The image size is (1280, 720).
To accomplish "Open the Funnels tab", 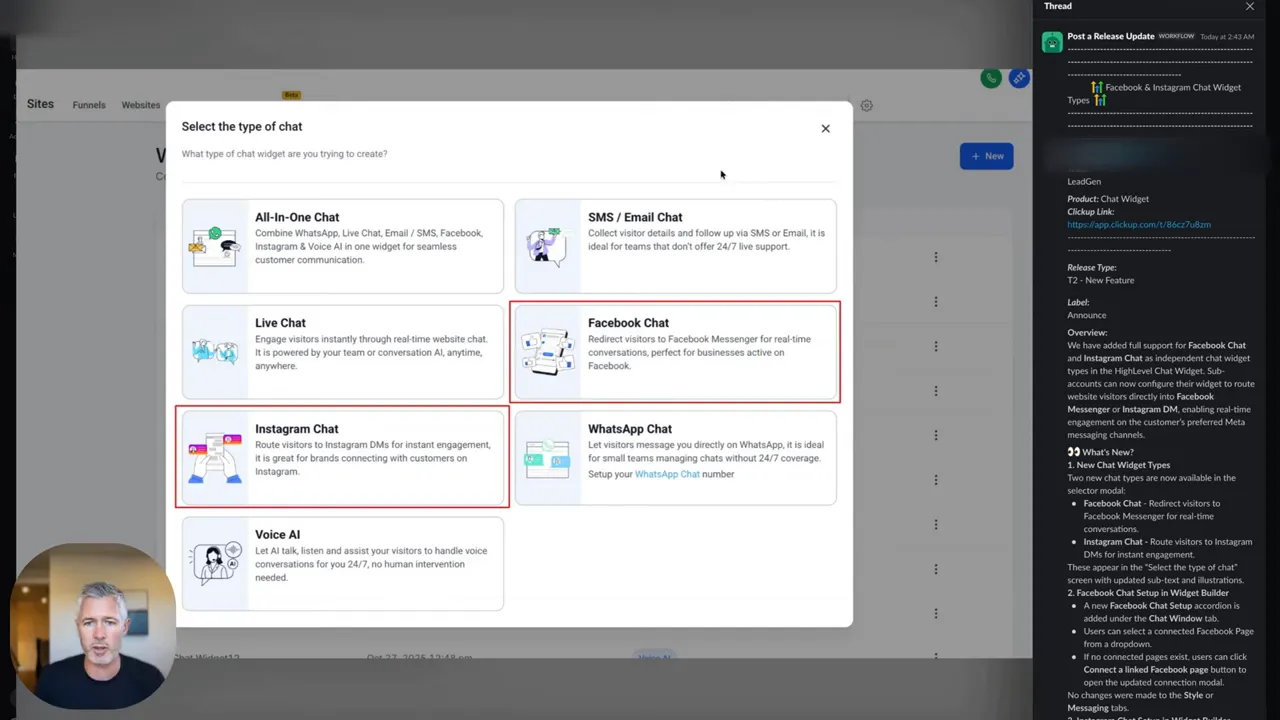I will [x=89, y=105].
